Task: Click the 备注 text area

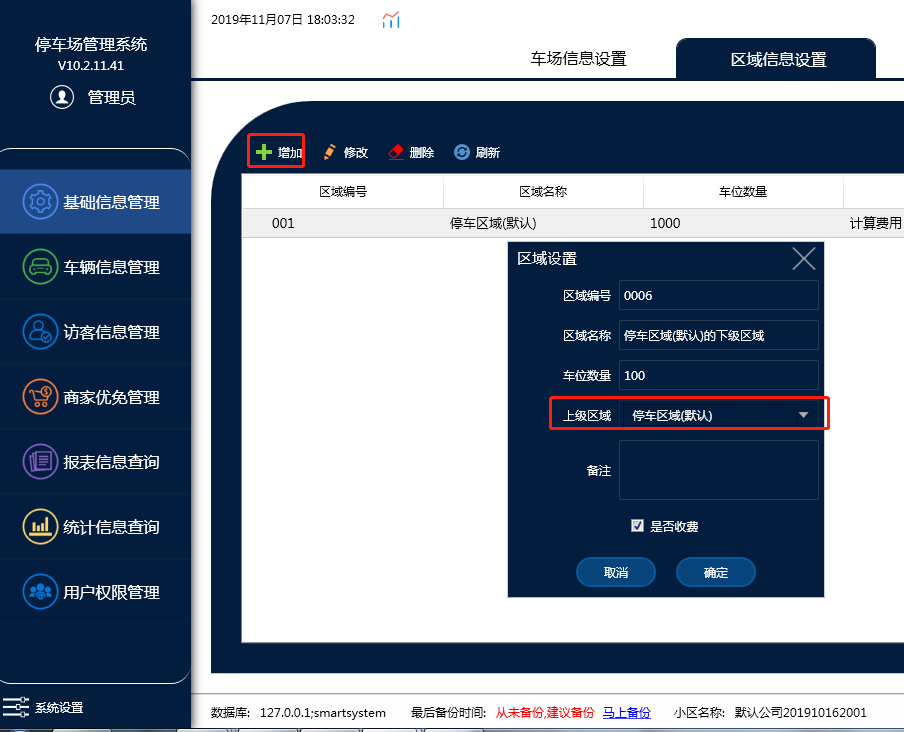Action: [718, 470]
